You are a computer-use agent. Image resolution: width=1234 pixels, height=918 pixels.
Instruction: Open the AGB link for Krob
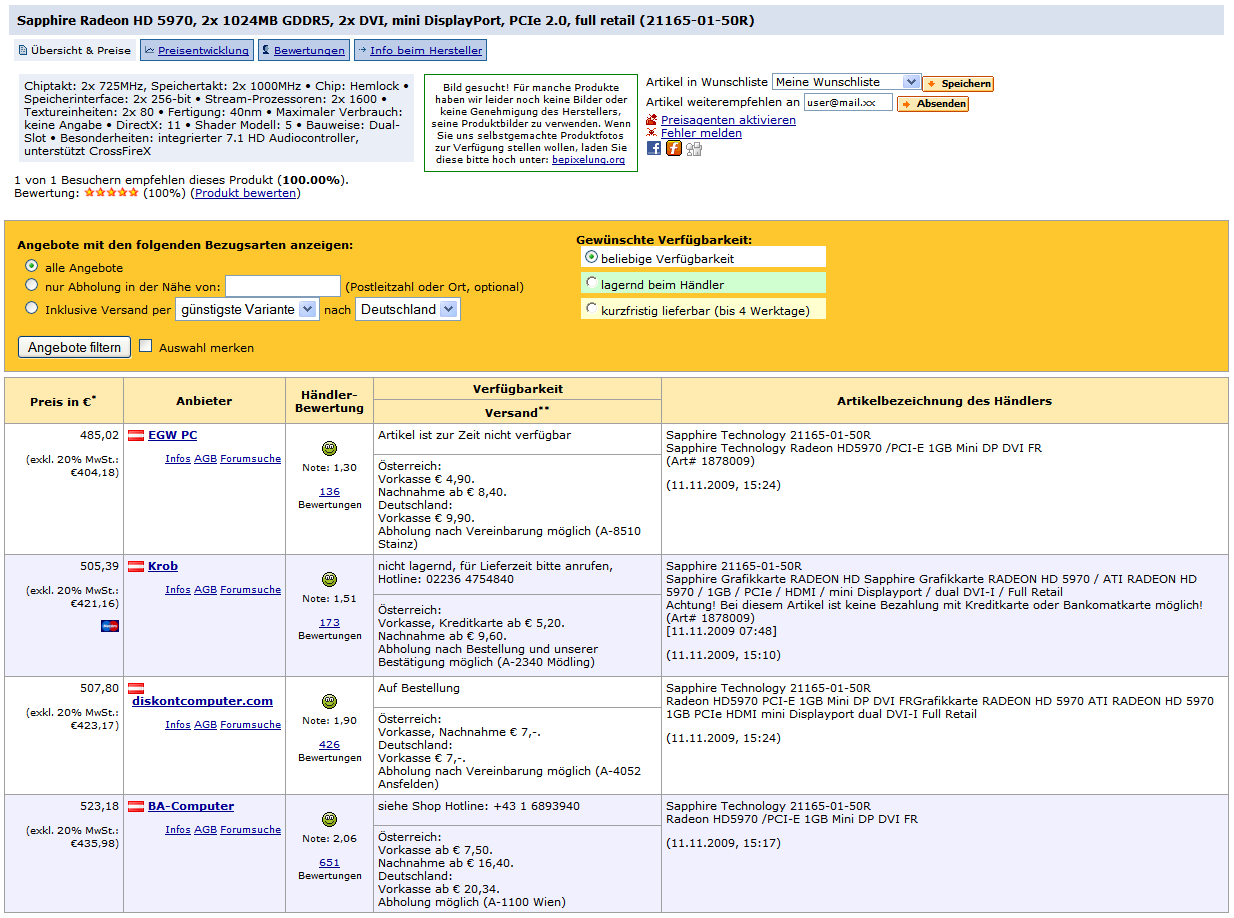pos(205,590)
